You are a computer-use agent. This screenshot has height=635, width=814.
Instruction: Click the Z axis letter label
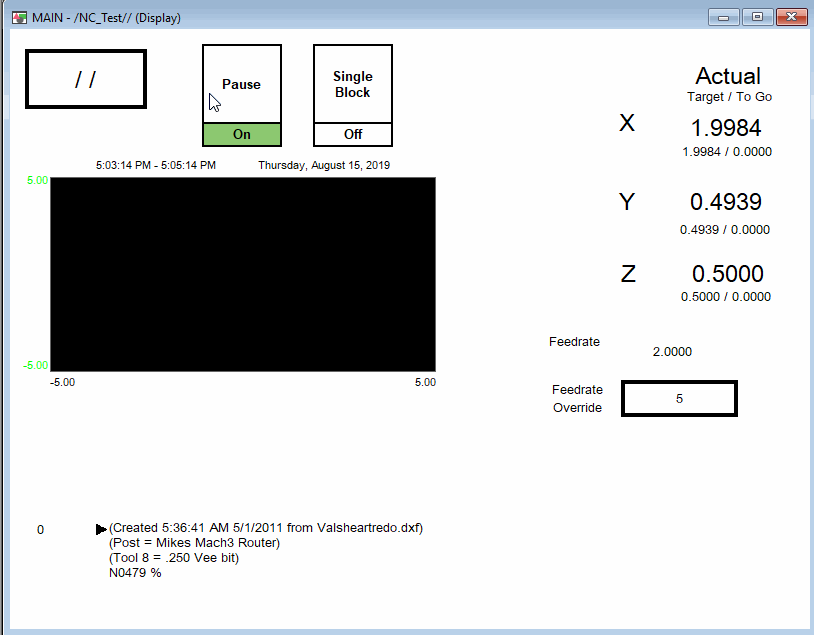[628, 274]
